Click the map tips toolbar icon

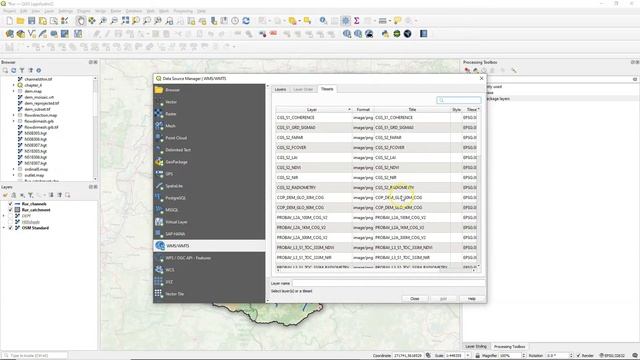[397, 21]
